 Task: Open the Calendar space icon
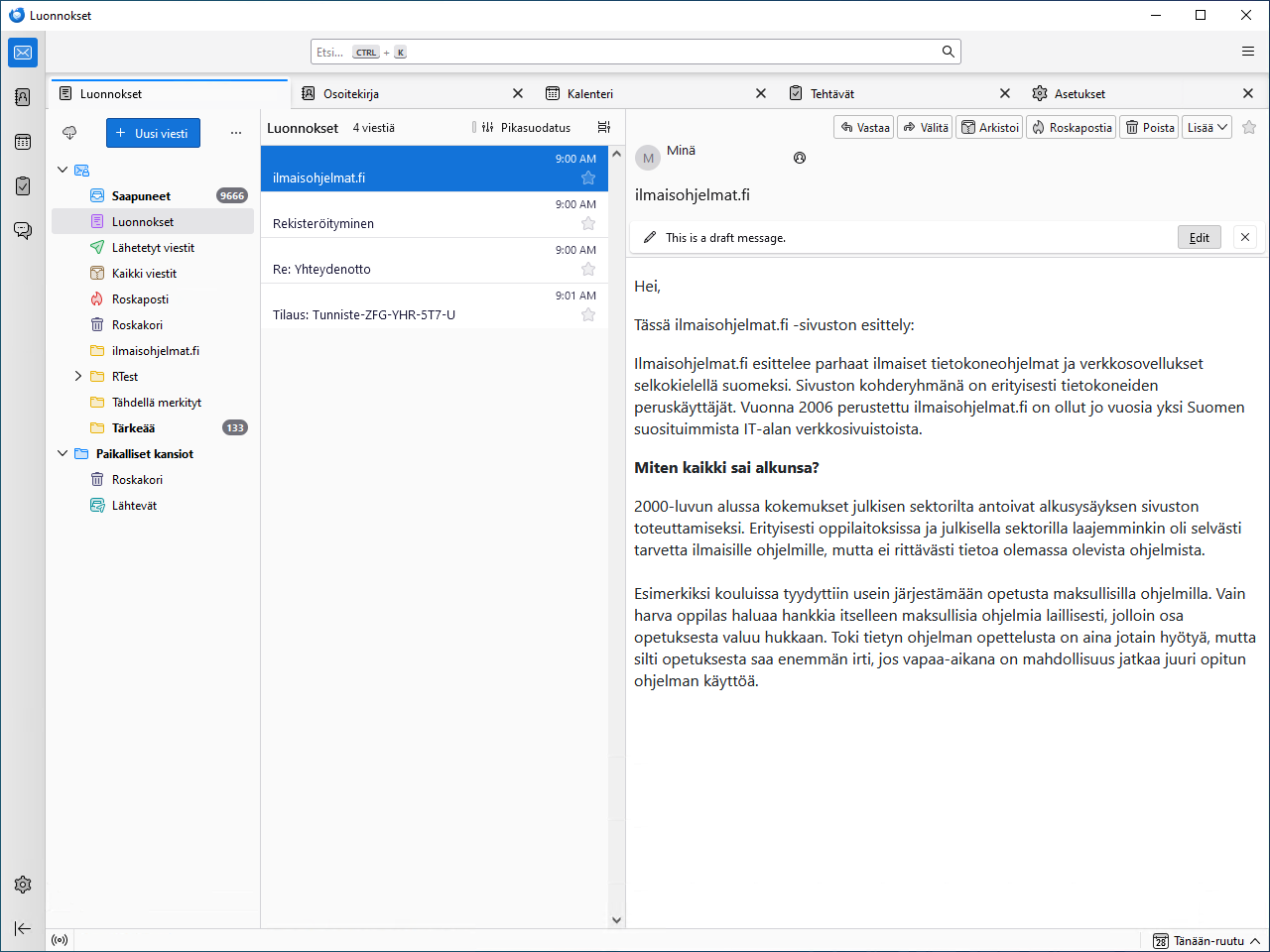click(x=23, y=142)
